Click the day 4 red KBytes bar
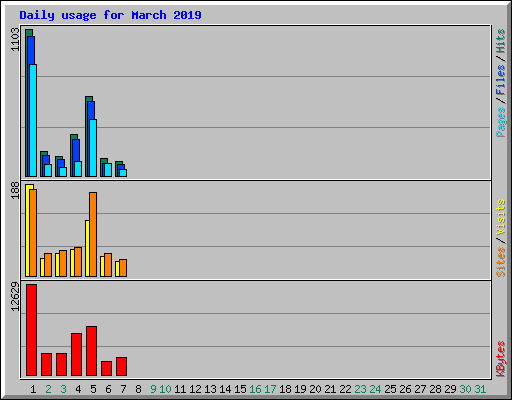This screenshot has width=512, height=400. [76, 354]
